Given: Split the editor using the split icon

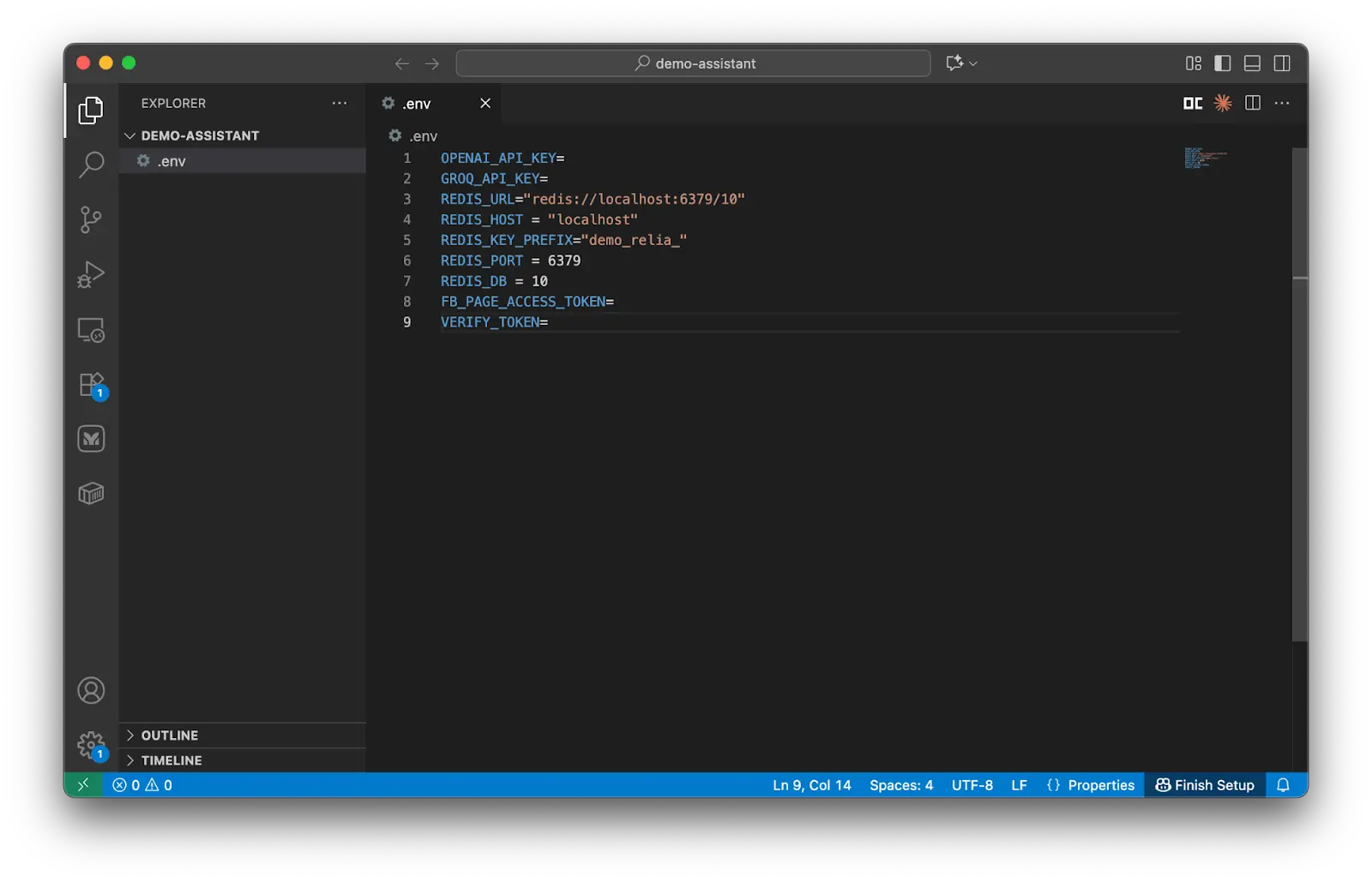Looking at the screenshot, I should [x=1252, y=103].
